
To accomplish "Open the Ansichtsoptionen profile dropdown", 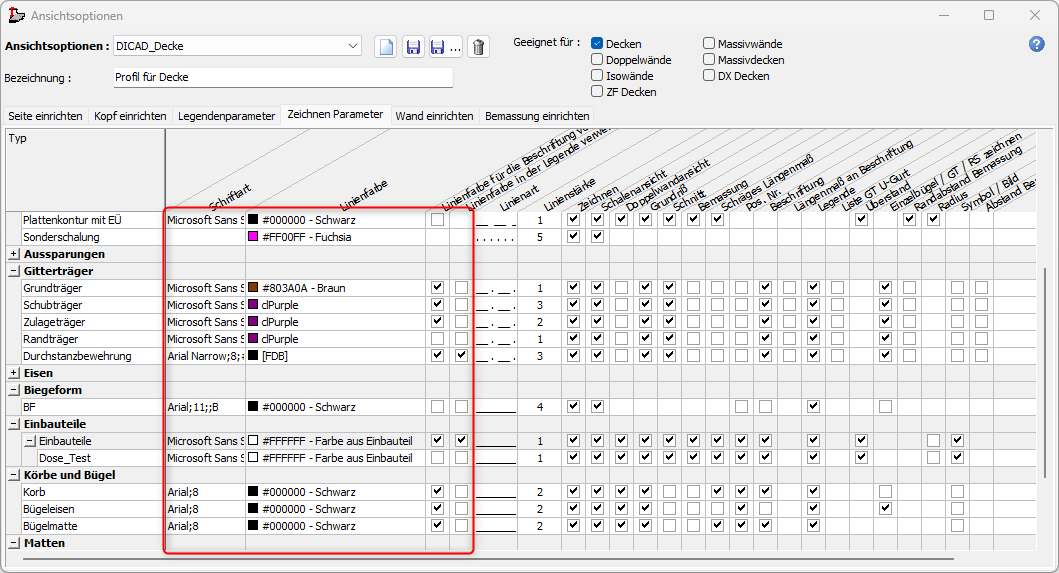I will pyautogui.click(x=352, y=46).
